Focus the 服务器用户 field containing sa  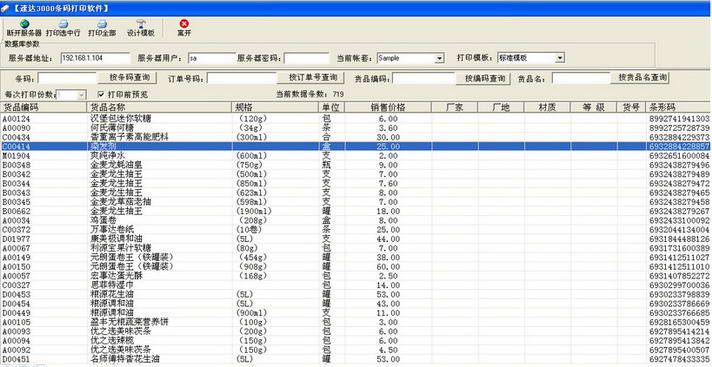pos(212,58)
